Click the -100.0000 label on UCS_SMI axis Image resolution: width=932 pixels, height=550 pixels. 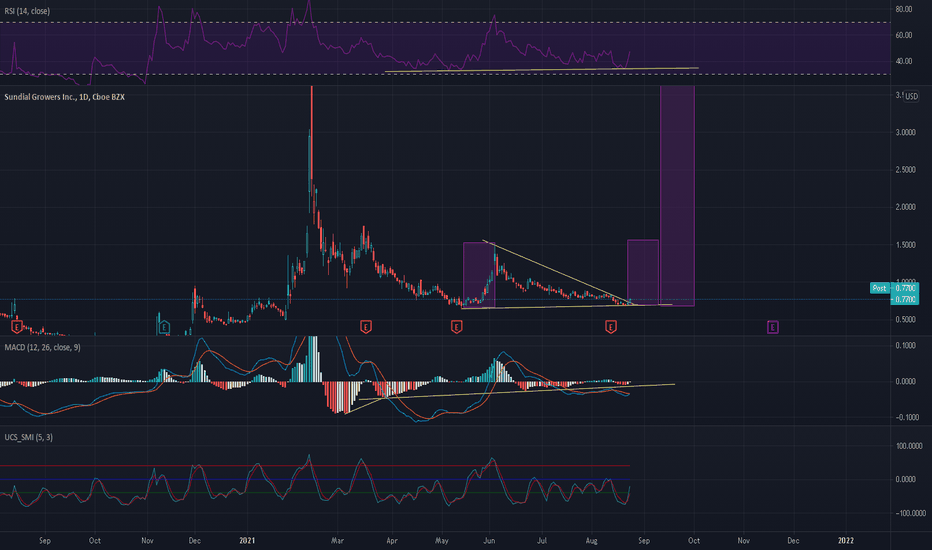(x=909, y=513)
